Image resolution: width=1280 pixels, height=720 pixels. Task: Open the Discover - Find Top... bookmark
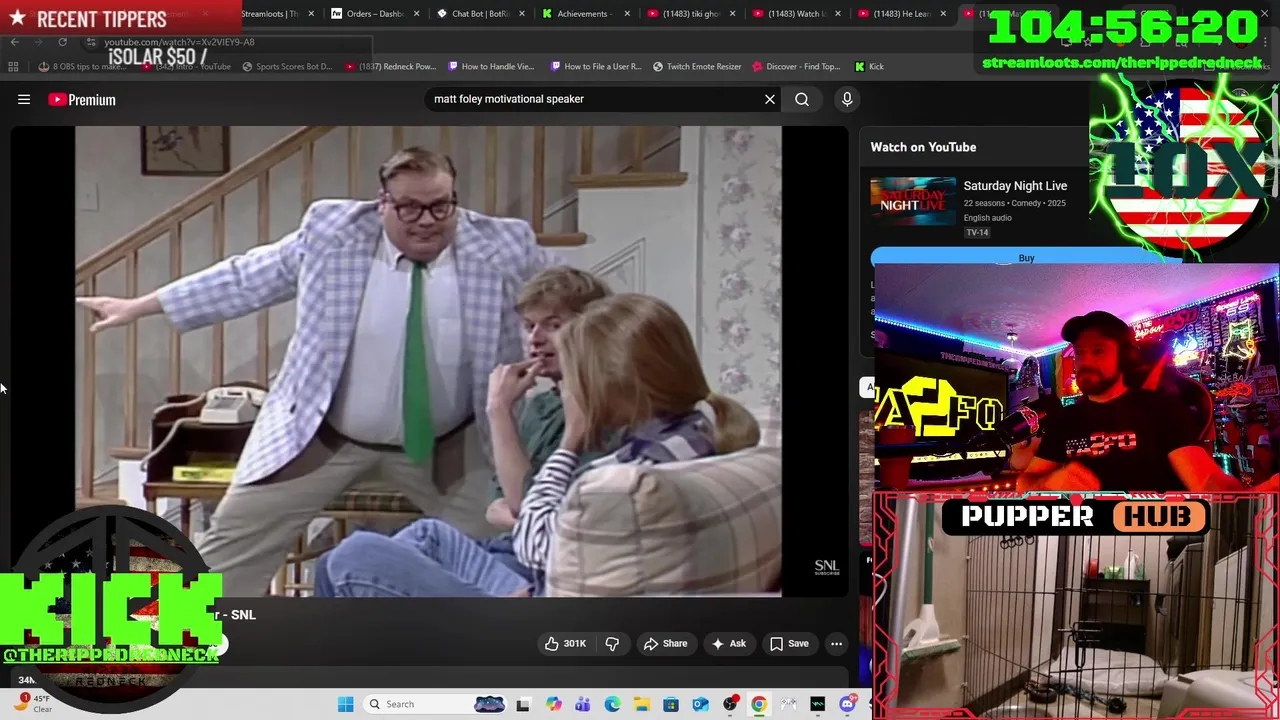[796, 66]
